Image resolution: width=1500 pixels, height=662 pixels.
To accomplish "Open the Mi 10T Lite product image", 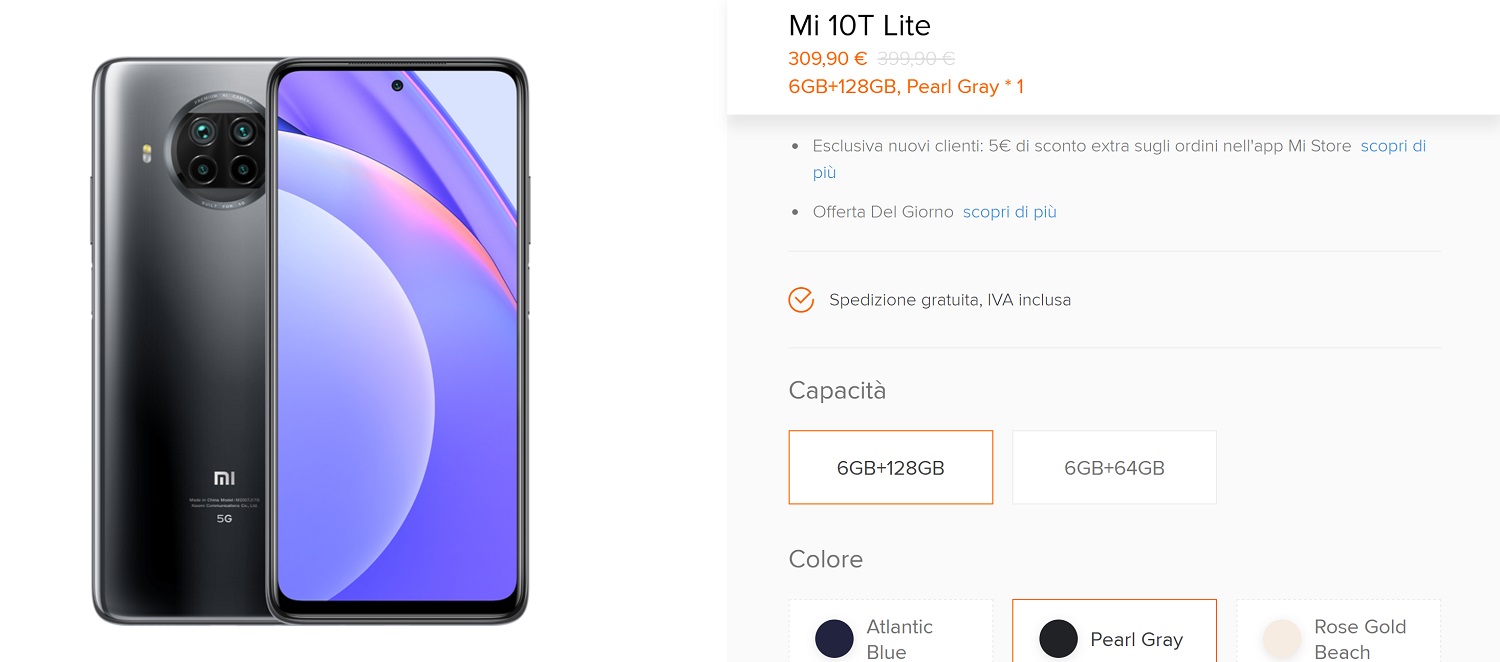I will 310,341.
